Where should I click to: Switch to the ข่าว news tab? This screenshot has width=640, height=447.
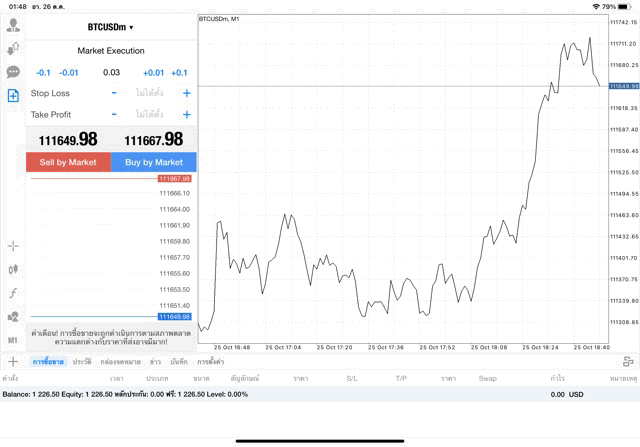(x=155, y=361)
